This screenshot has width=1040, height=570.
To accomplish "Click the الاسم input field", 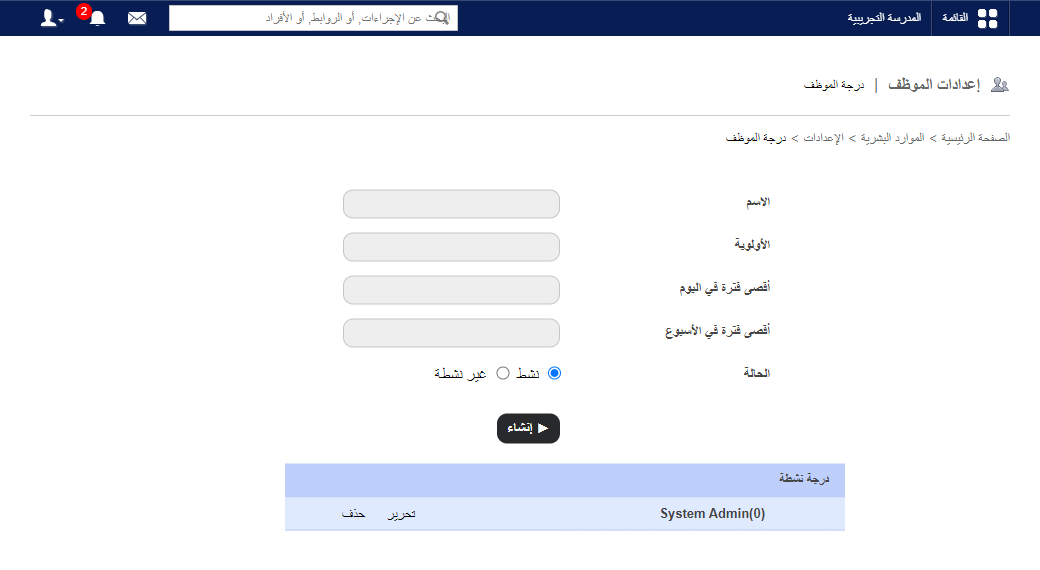I will (x=451, y=204).
